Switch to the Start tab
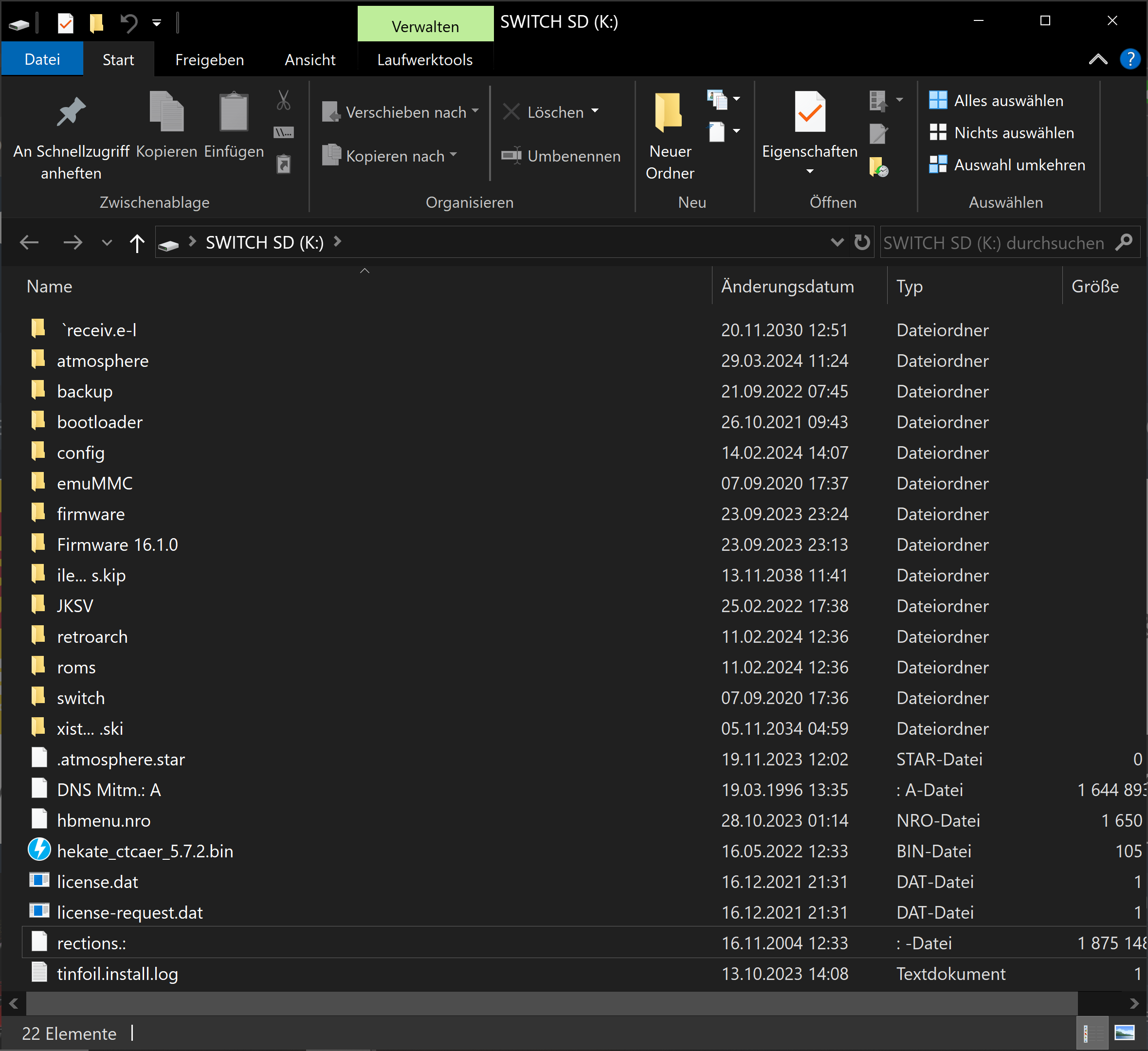This screenshot has width=1148, height=1051. (118, 59)
